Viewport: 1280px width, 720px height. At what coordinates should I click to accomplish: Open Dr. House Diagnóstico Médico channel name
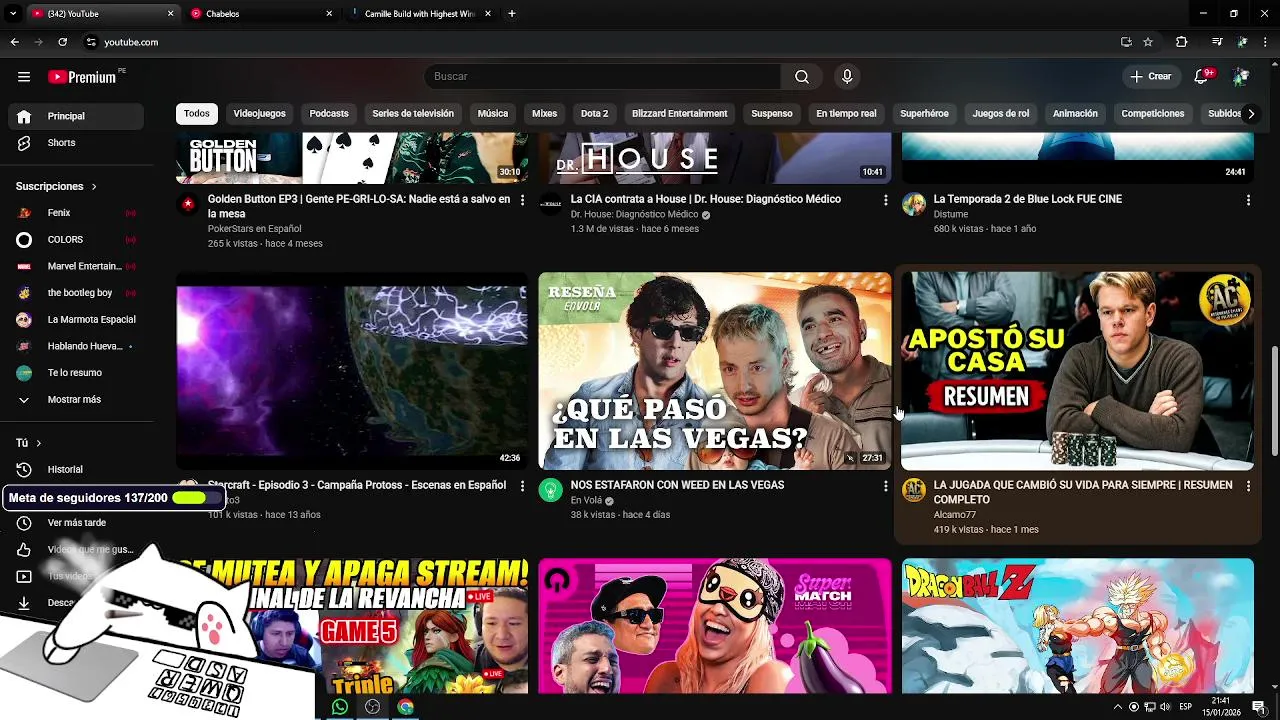coord(634,215)
